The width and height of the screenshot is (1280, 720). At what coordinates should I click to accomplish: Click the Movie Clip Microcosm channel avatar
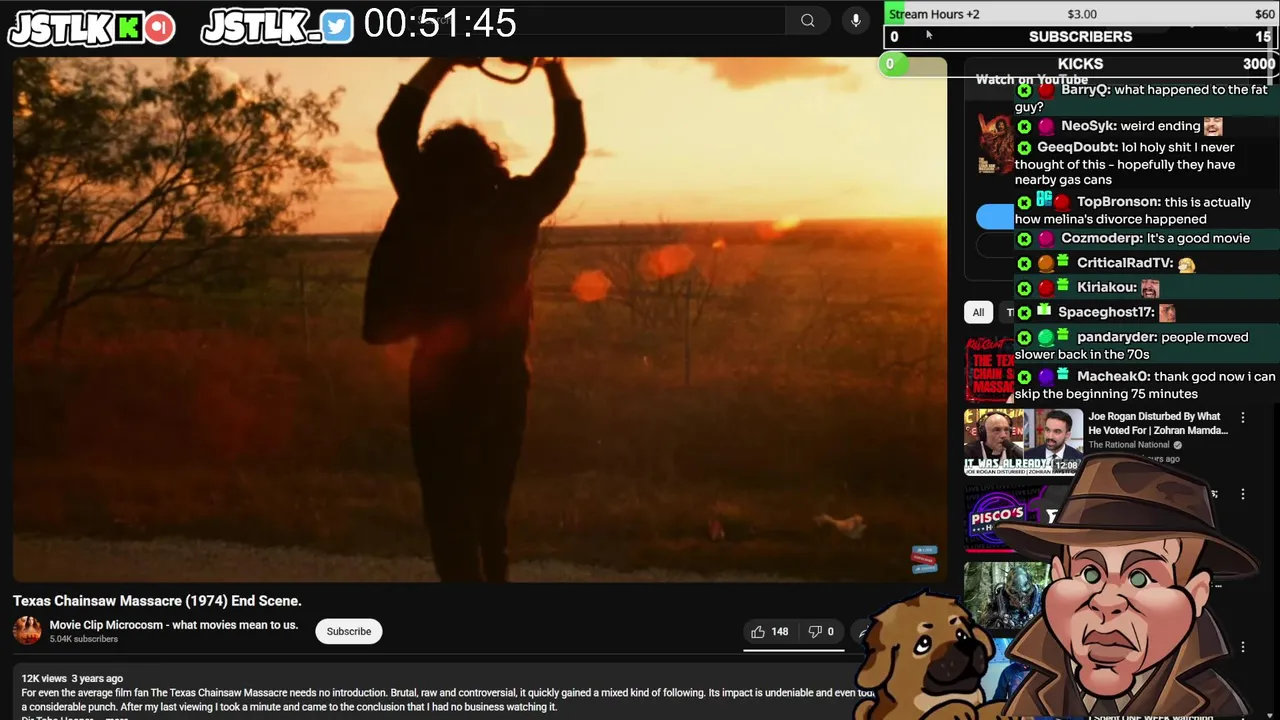point(27,631)
